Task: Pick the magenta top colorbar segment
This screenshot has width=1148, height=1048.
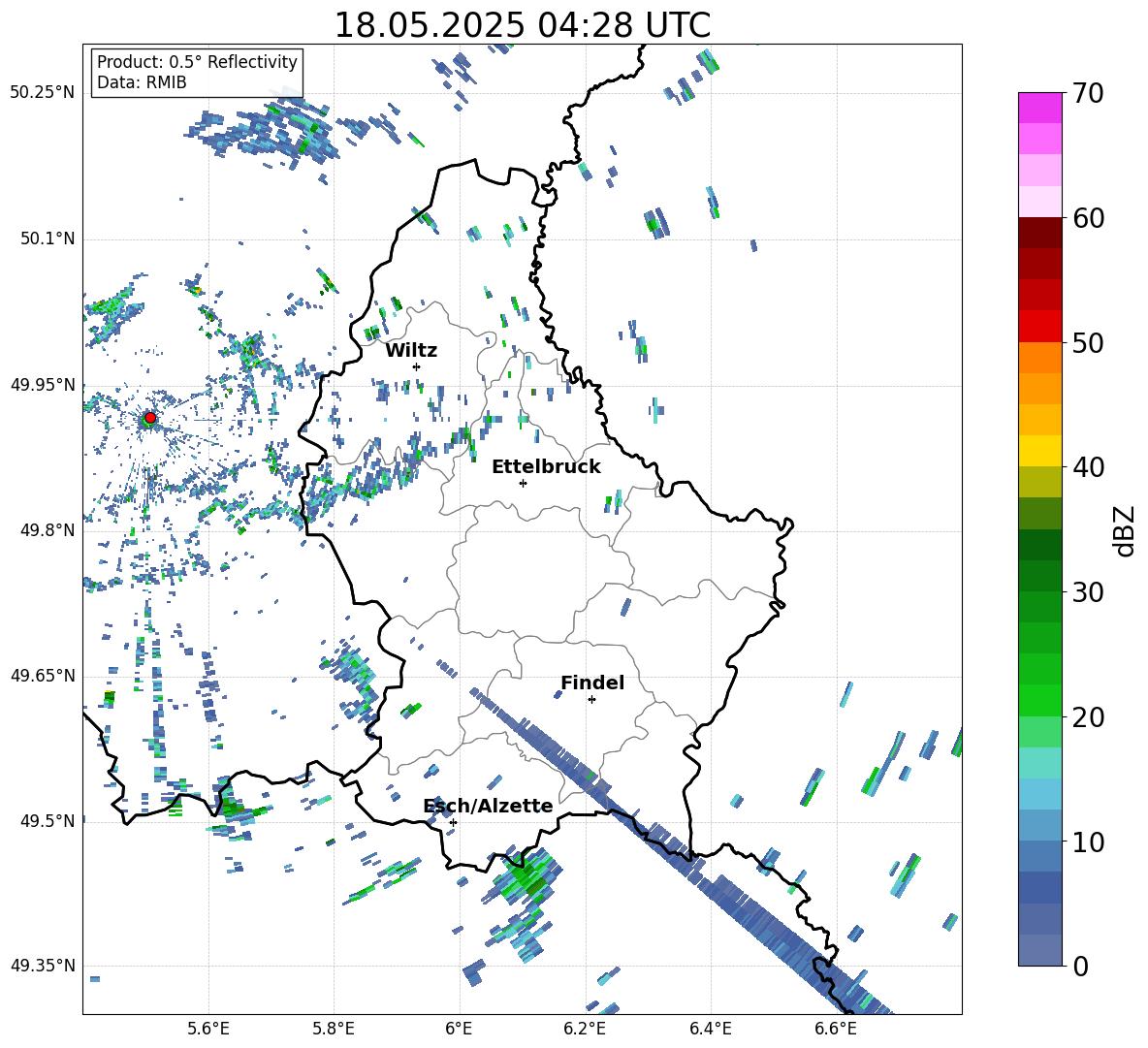Action: (x=1039, y=108)
